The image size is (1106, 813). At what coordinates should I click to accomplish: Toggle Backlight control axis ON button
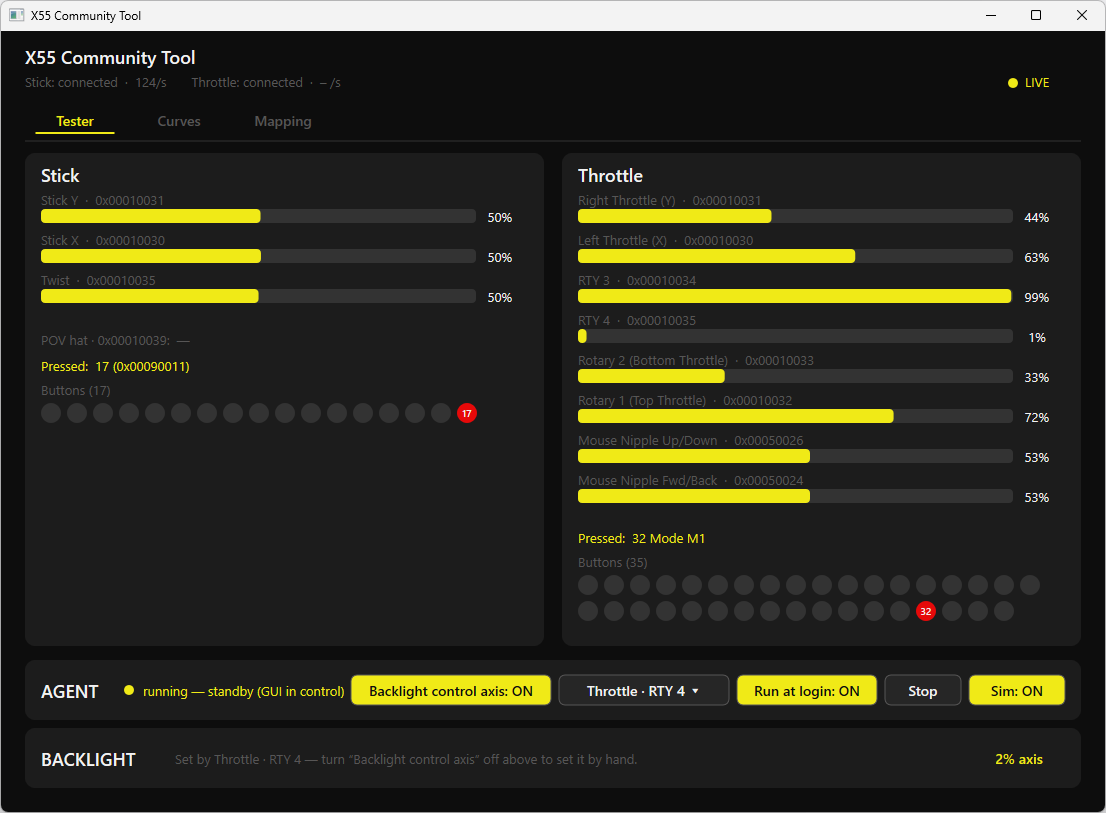[451, 691]
